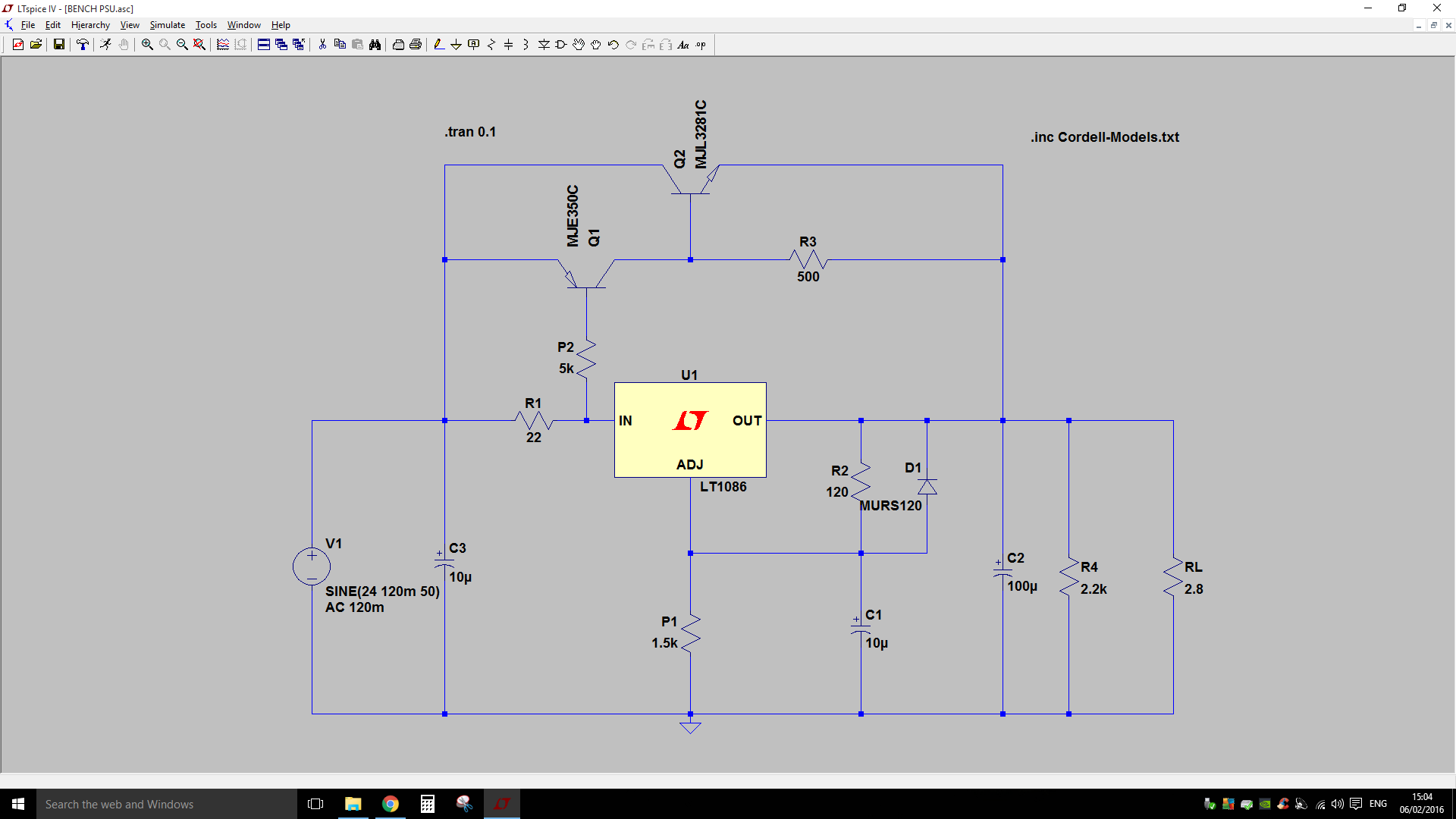Open the Simulate menu
1456x819 pixels.
click(x=167, y=25)
